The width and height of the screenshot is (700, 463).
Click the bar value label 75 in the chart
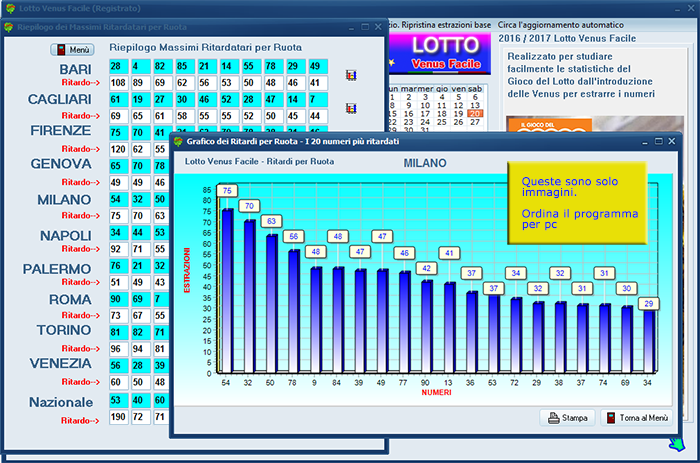coord(227,191)
